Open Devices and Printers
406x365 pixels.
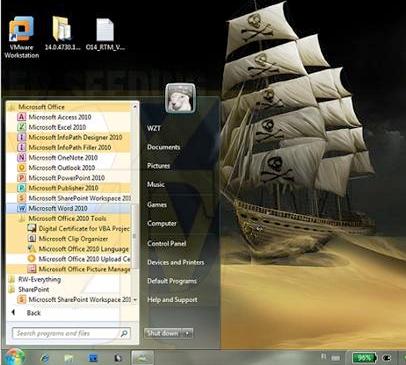(176, 262)
